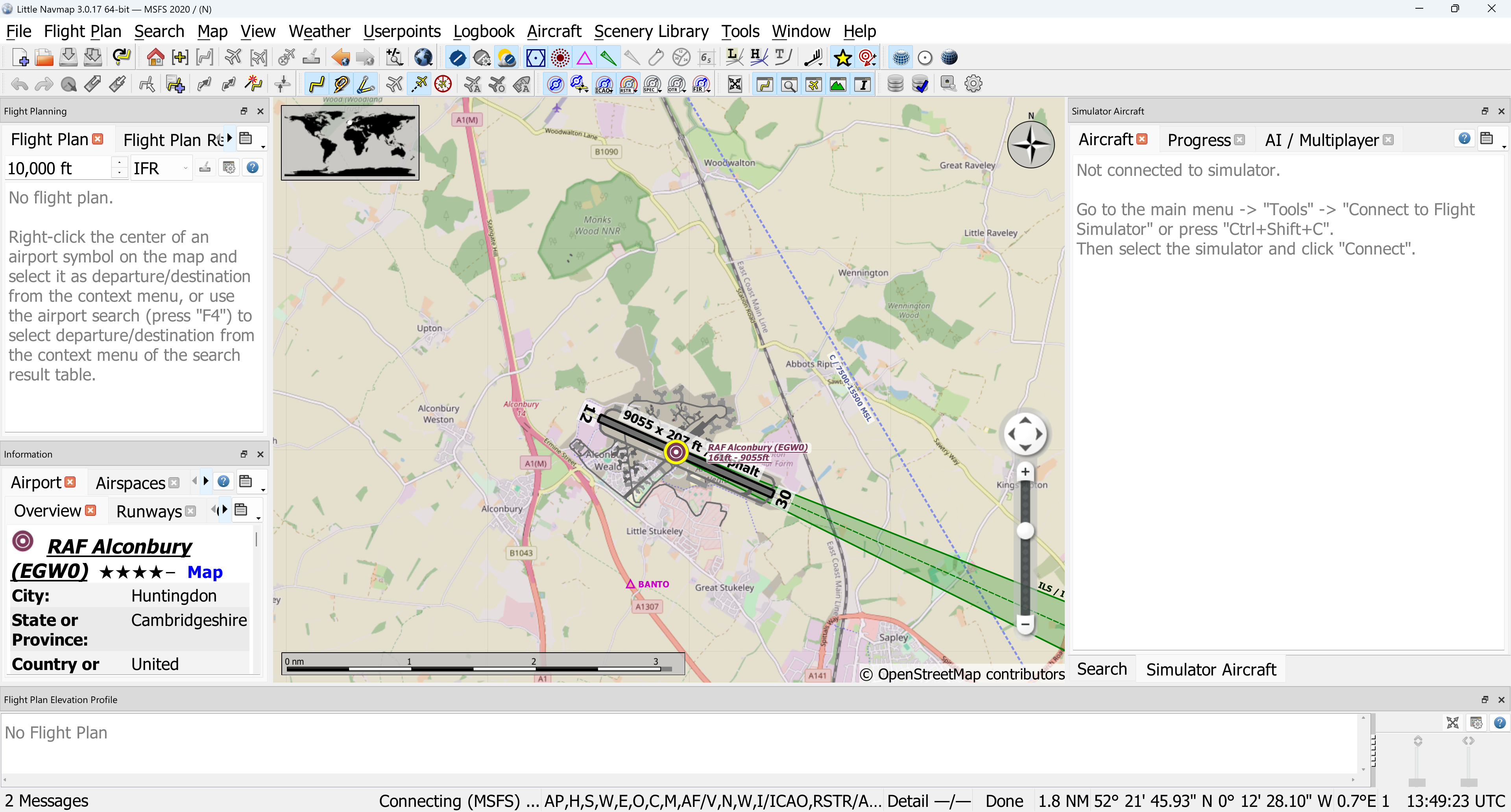The height and width of the screenshot is (812, 1511).
Task: Toggle userpoints yellow star display
Action: [x=843, y=57]
